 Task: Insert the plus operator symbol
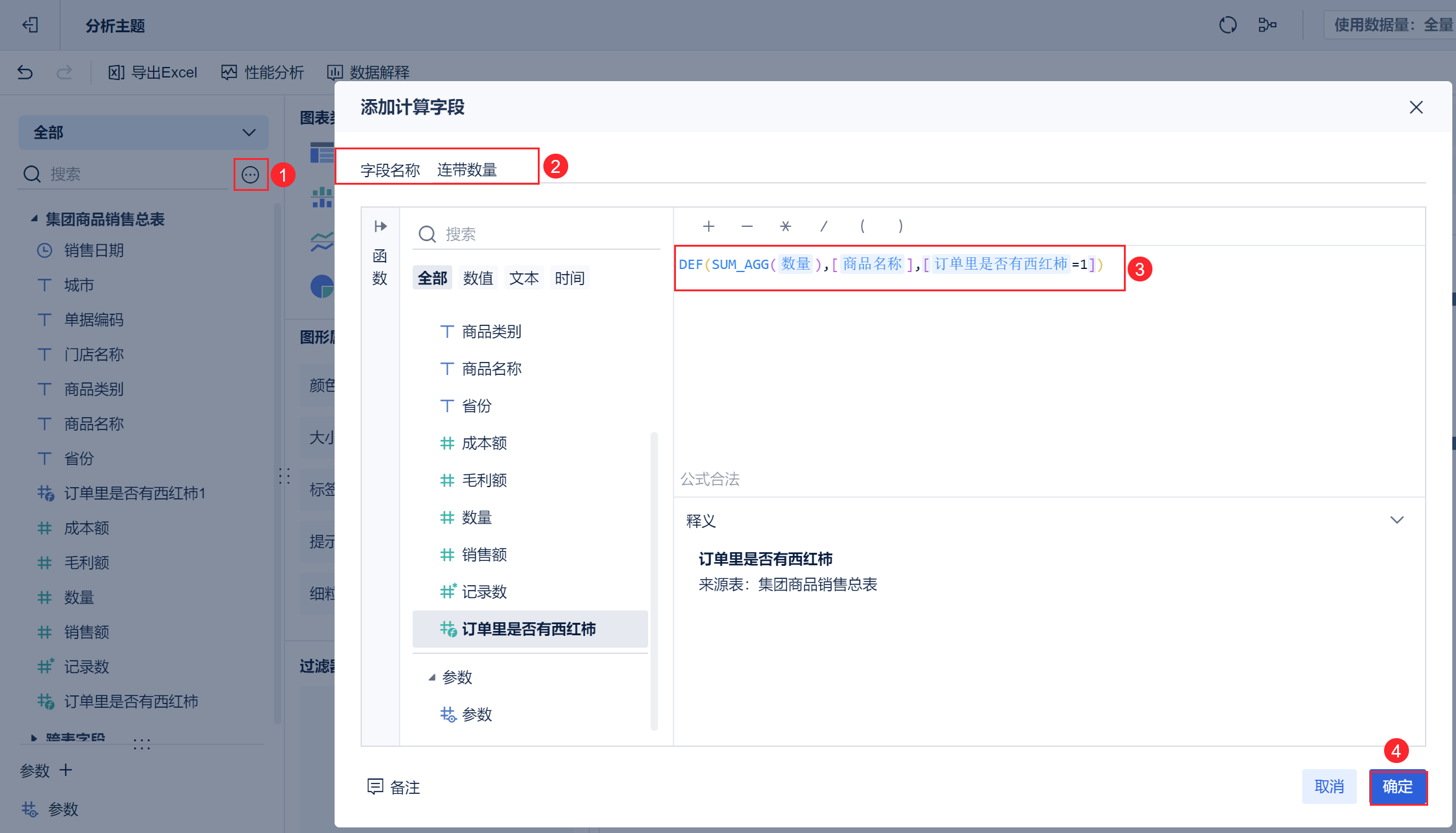(709, 226)
